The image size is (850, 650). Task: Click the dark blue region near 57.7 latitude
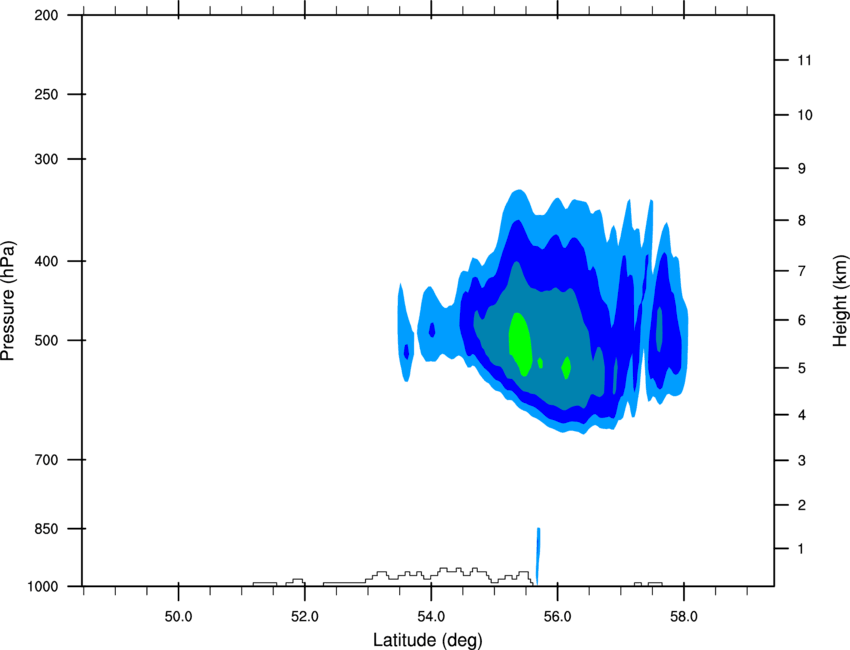pyautogui.click(x=667, y=325)
